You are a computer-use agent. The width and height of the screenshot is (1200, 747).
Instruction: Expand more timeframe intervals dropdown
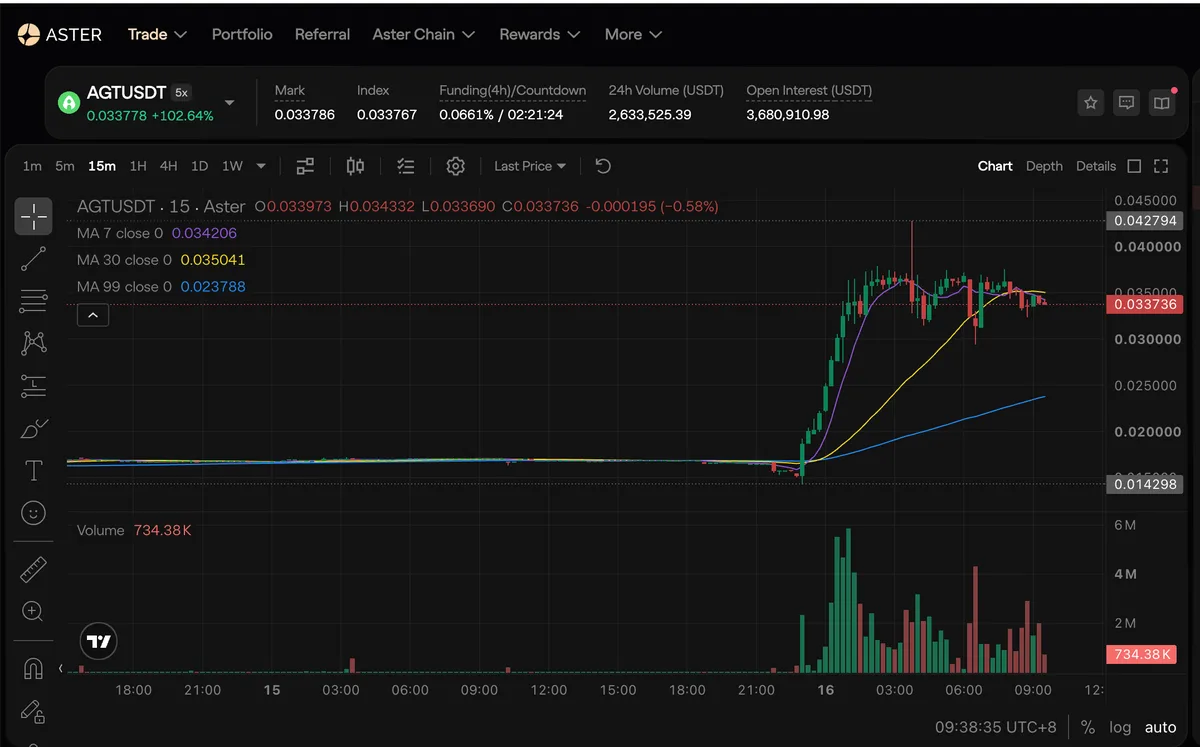tap(261, 166)
